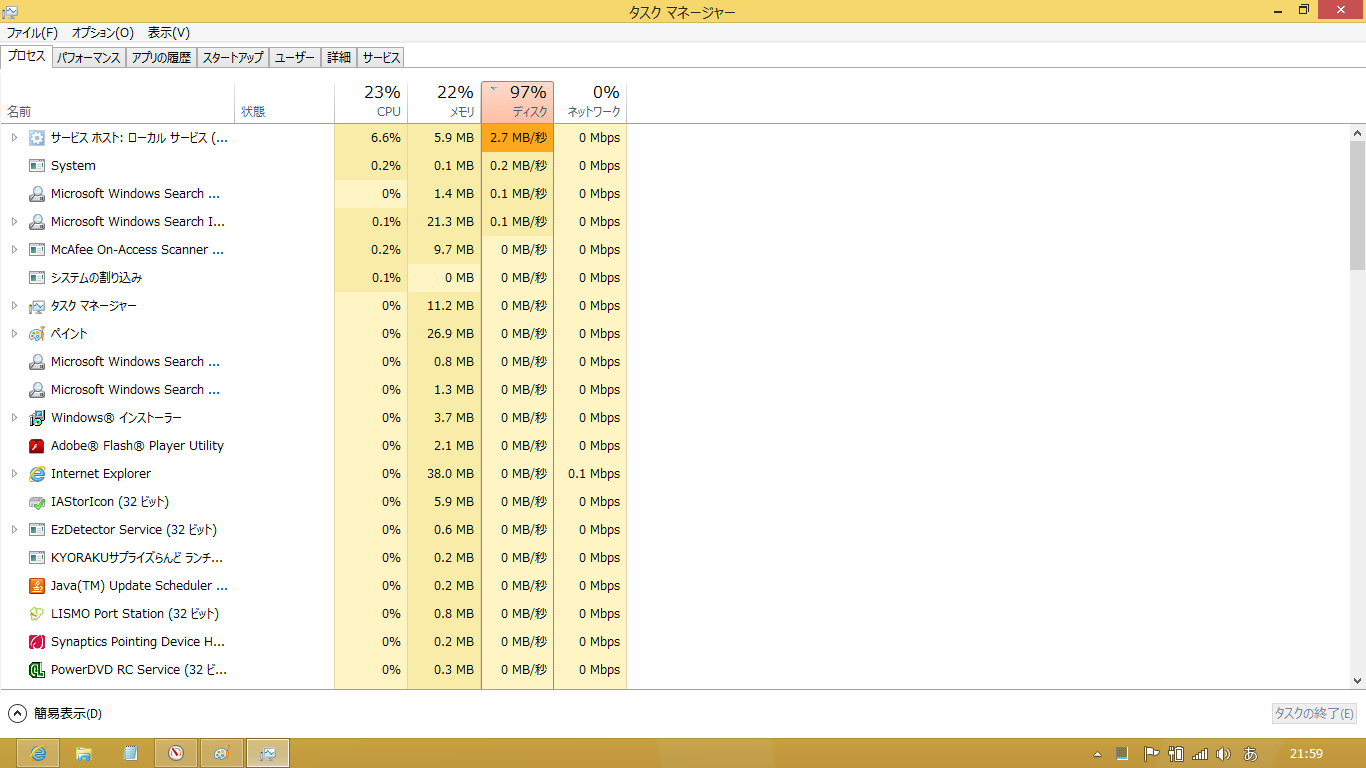Expand the Microsoft Windows Search I... row

14,222
